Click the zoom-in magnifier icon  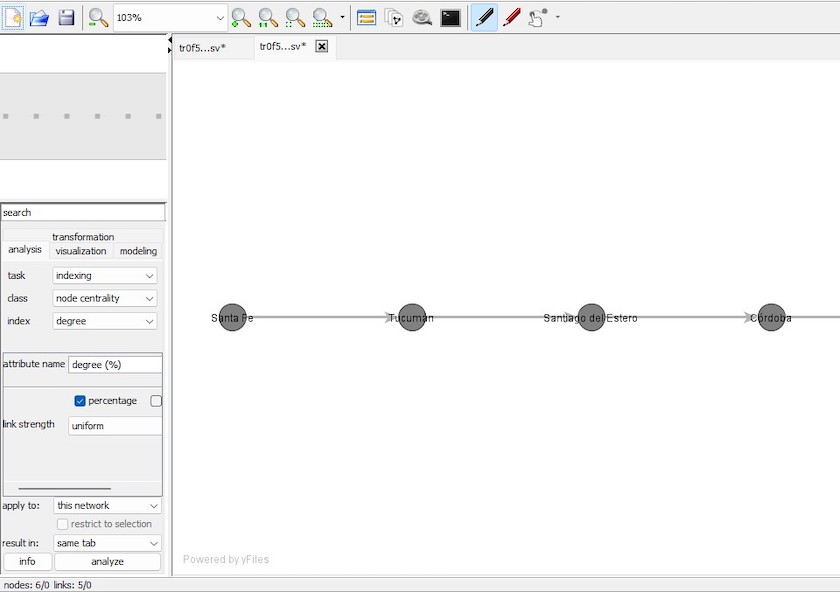[241, 17]
